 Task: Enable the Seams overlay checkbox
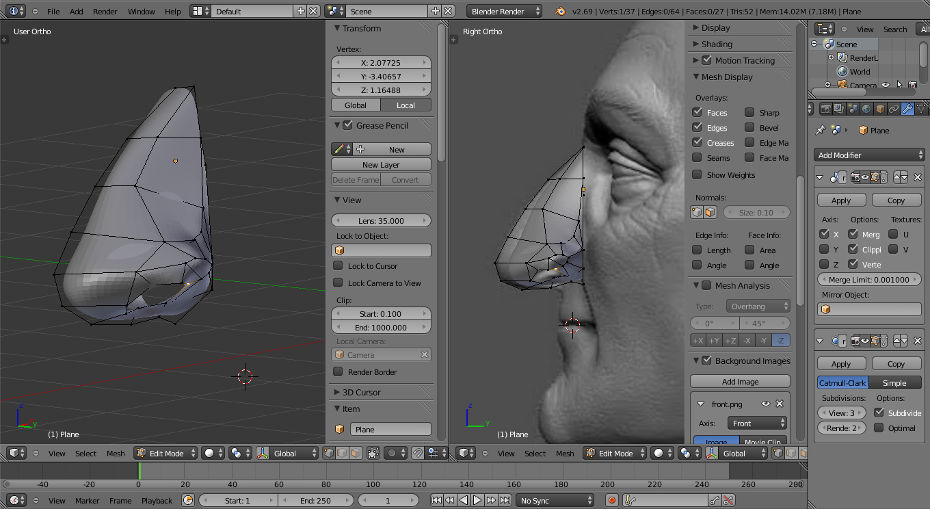698,158
